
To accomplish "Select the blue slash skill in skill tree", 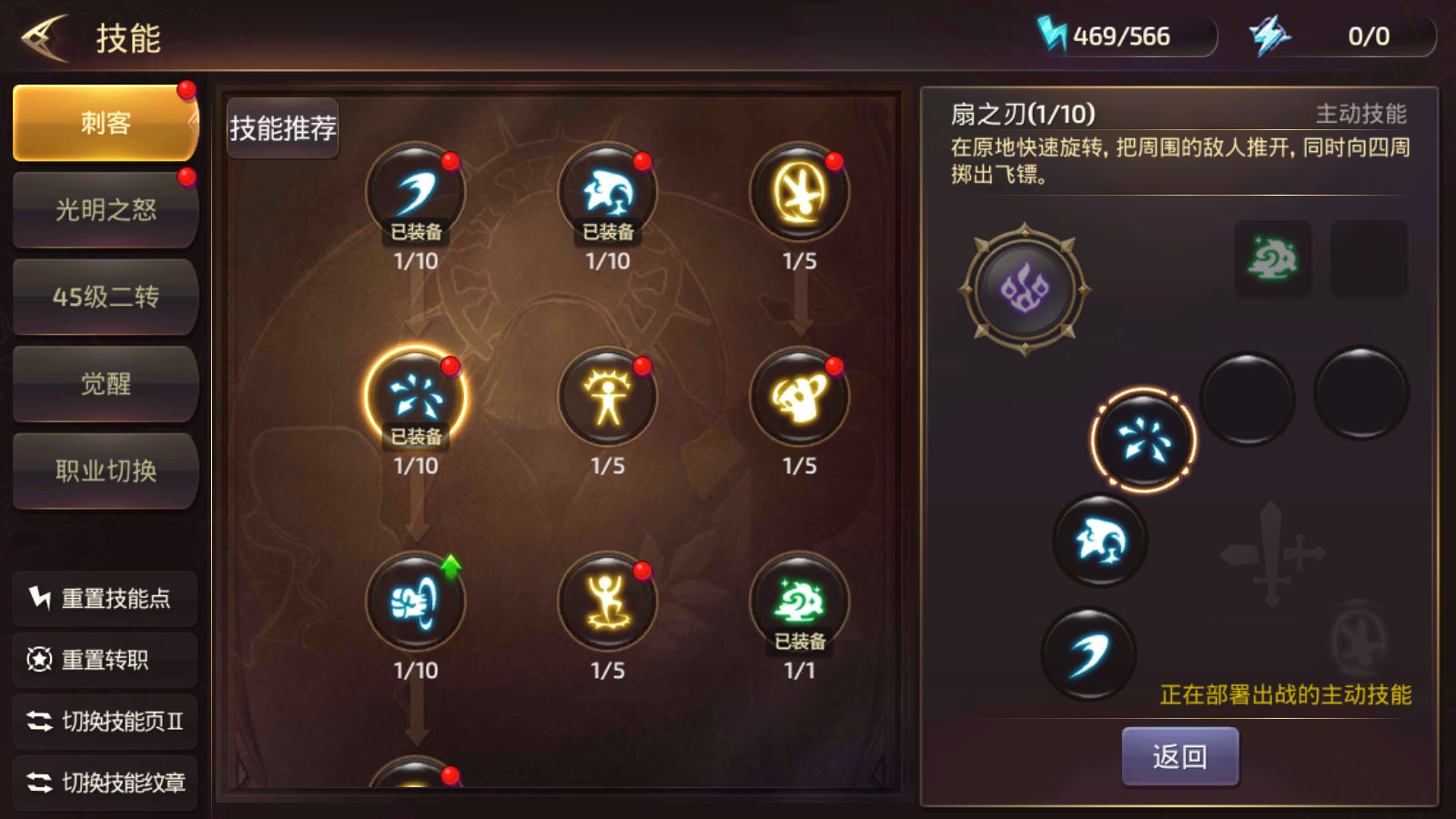I will point(416,192).
